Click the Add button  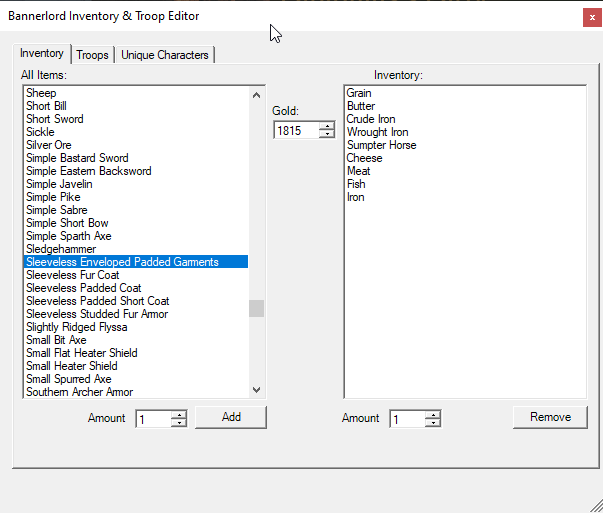point(231,417)
